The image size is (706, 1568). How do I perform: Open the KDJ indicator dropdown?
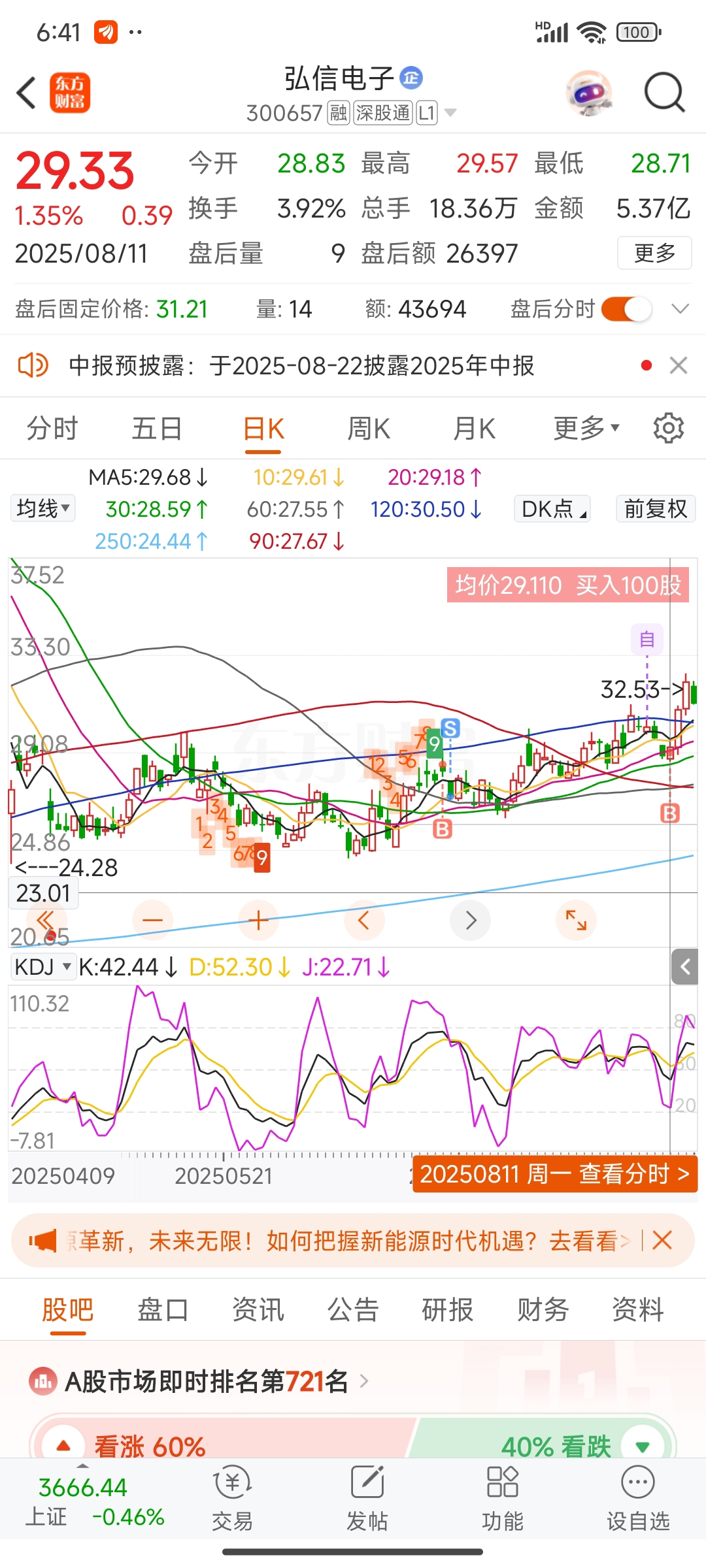(x=42, y=966)
